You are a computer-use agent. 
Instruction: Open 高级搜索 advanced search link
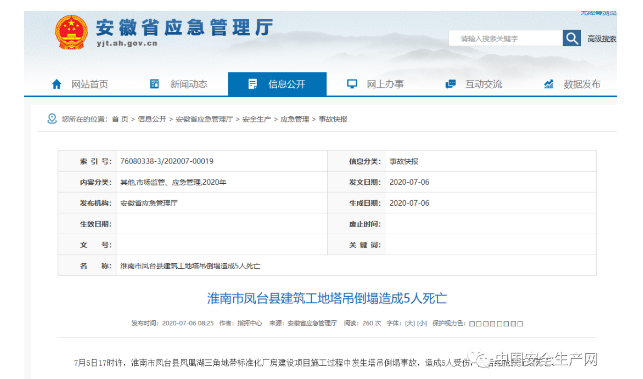602,39
